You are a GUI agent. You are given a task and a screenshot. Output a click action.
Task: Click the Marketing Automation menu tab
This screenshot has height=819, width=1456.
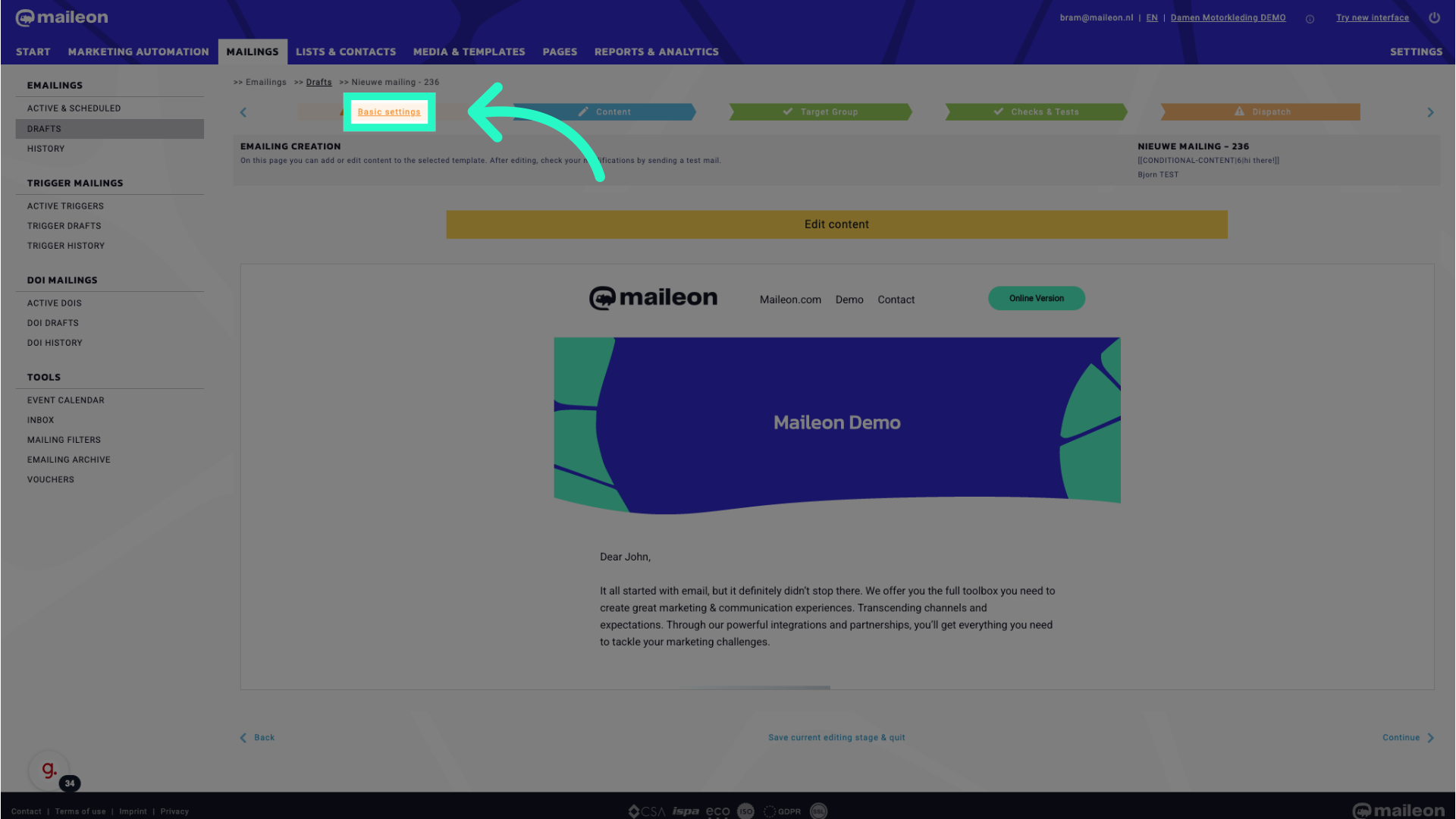[x=138, y=51]
